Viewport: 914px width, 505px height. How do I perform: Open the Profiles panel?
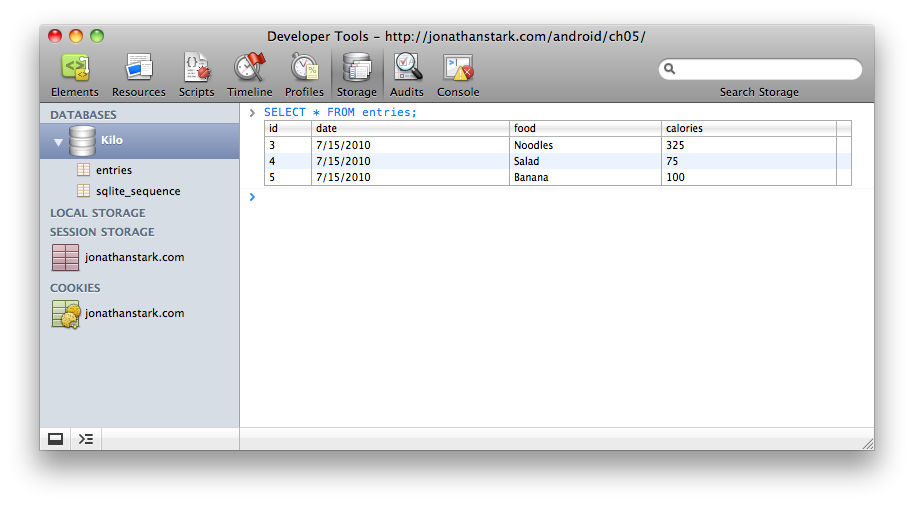pyautogui.click(x=304, y=75)
